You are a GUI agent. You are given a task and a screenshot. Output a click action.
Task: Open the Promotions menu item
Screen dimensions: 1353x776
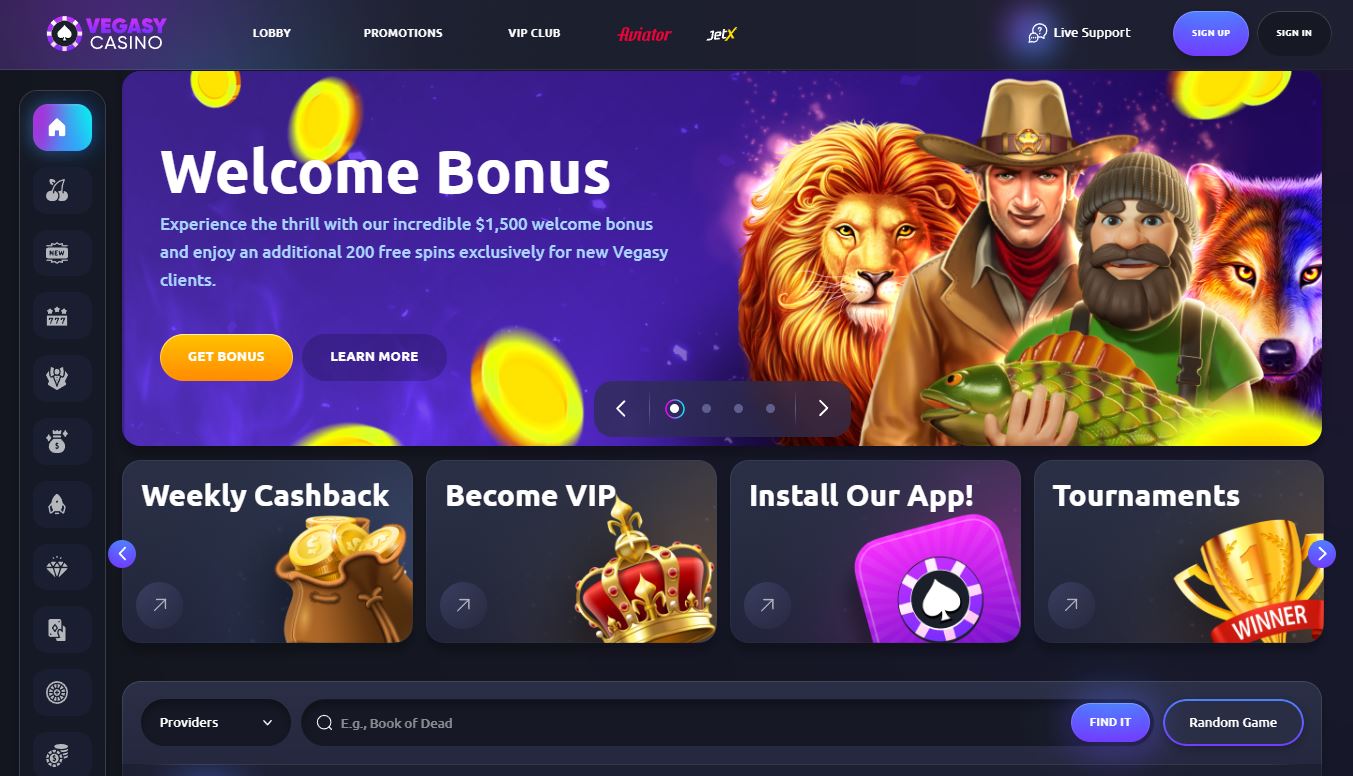[x=403, y=33]
